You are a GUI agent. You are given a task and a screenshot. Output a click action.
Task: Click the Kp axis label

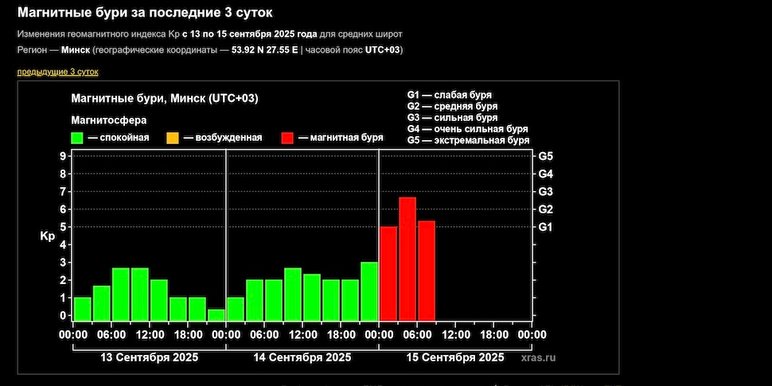(47, 236)
